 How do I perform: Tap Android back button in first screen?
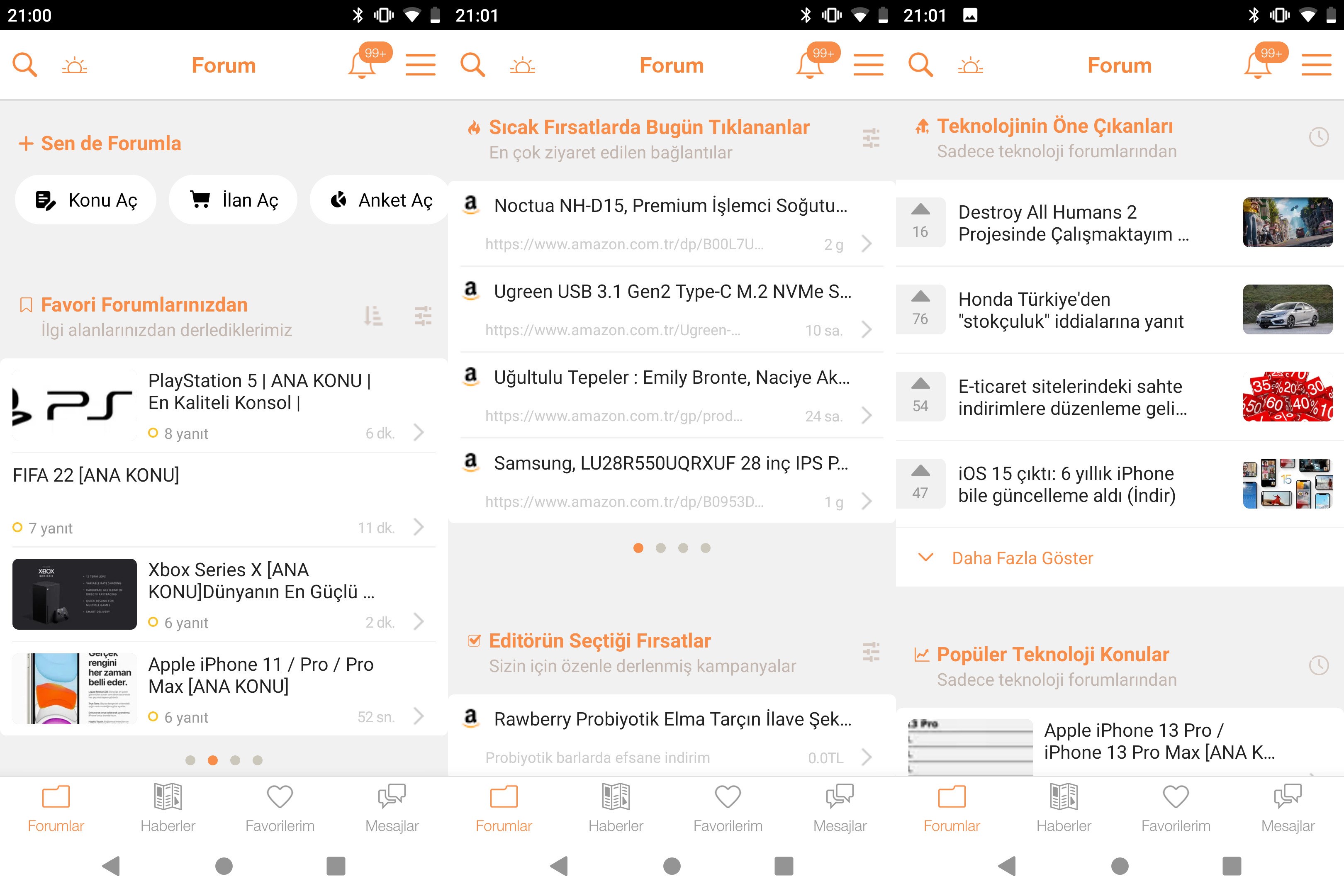(x=111, y=866)
